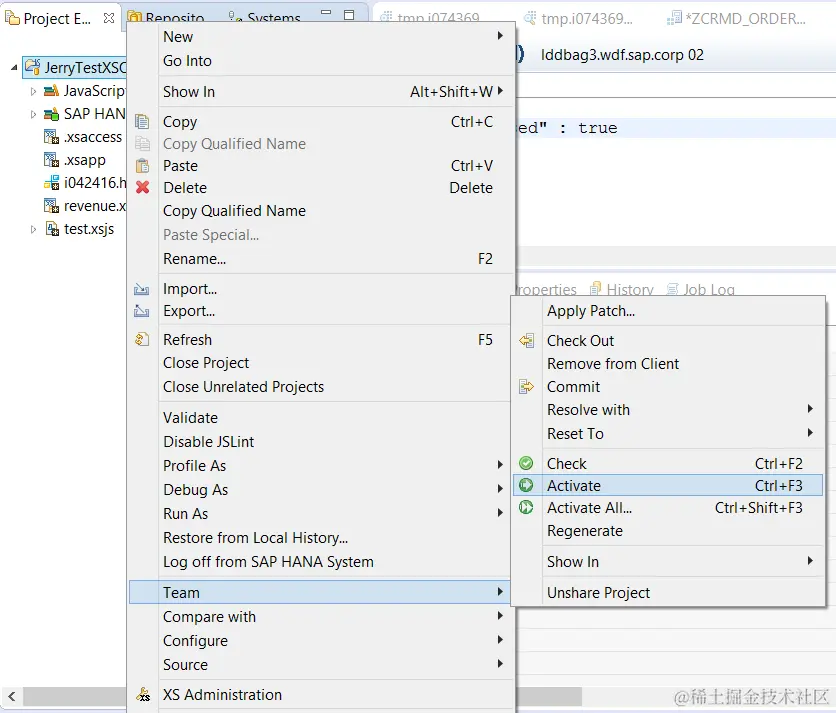Click the Check Out arrow icon
Image resolution: width=836 pixels, height=713 pixels.
(x=526, y=340)
